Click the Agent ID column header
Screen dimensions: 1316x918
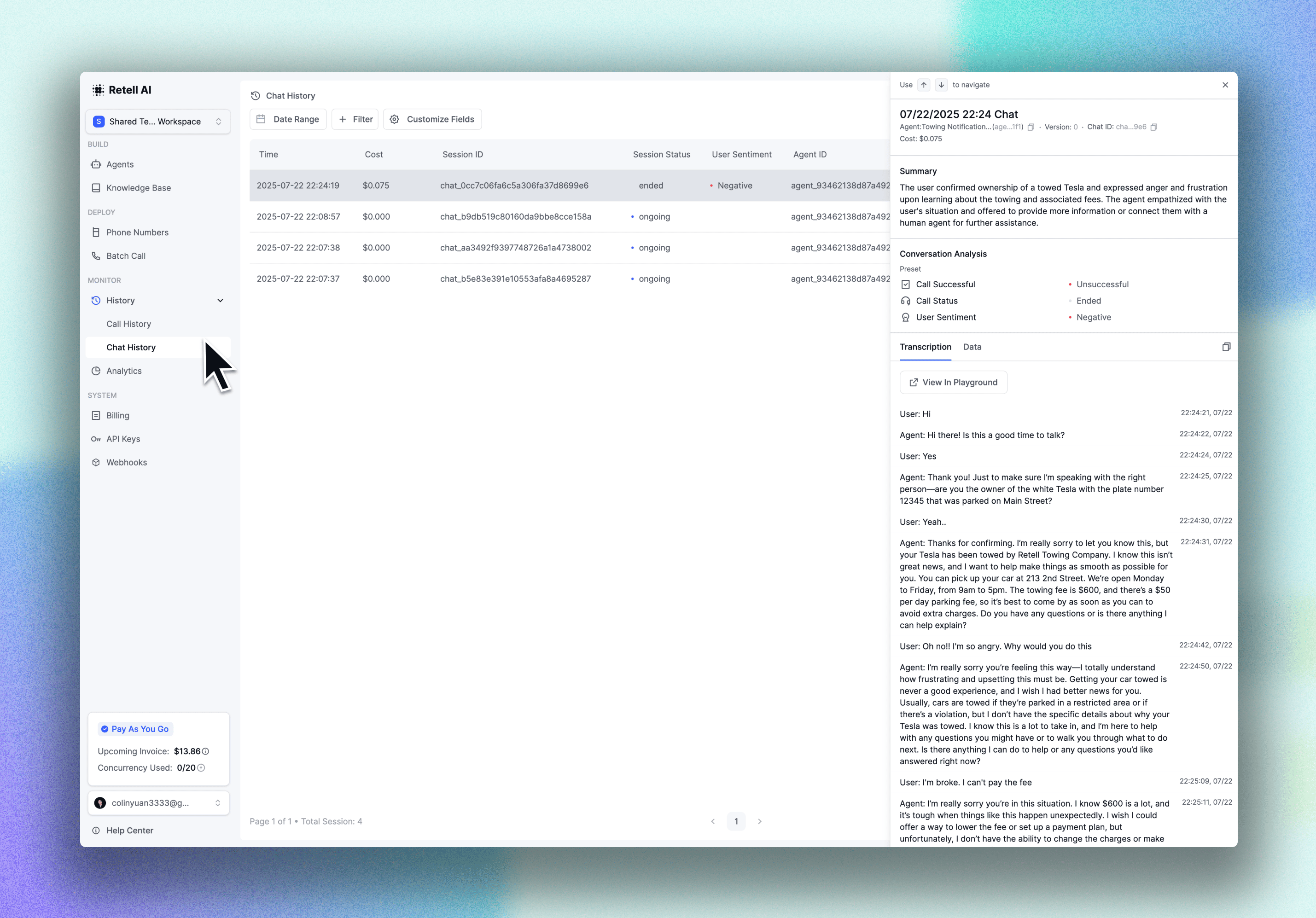[x=810, y=155]
